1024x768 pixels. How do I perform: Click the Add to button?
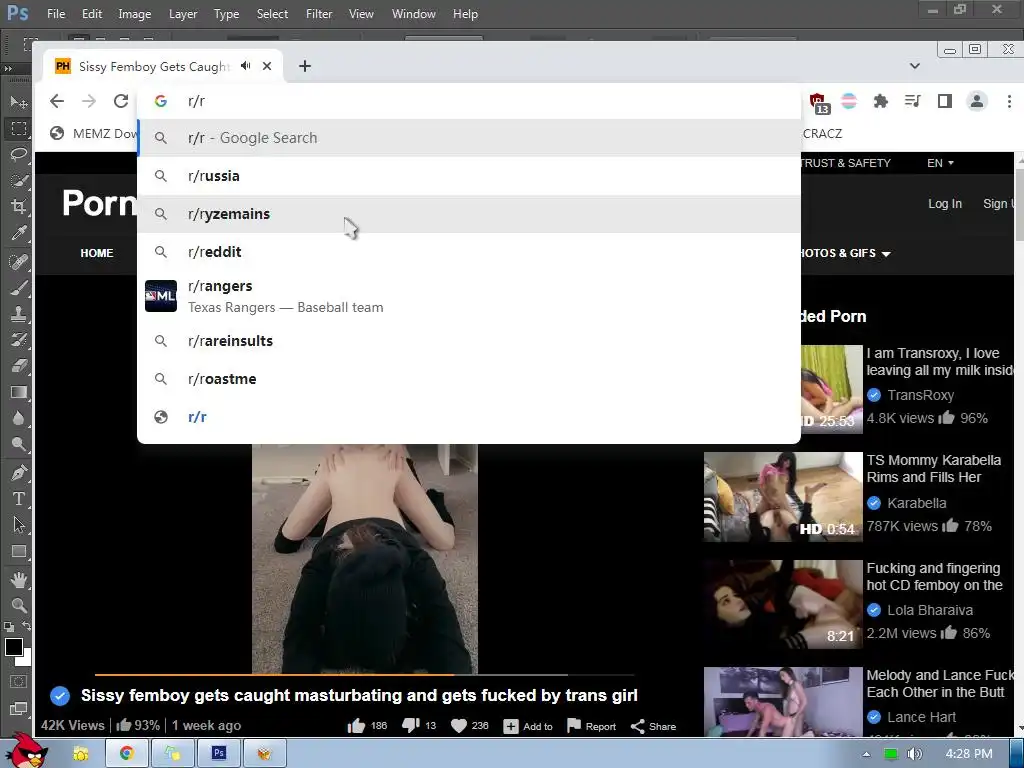click(528, 726)
